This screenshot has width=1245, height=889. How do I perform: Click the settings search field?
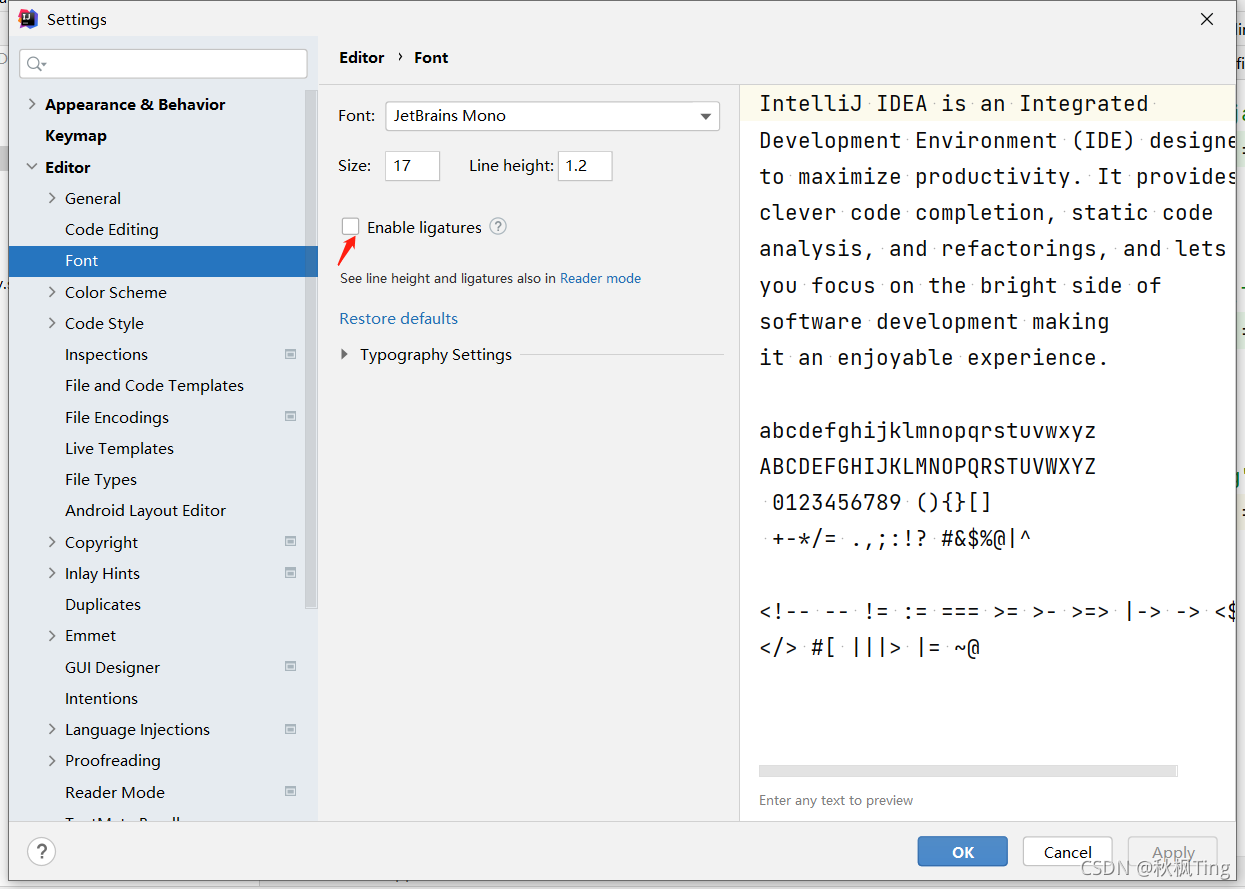[163, 64]
